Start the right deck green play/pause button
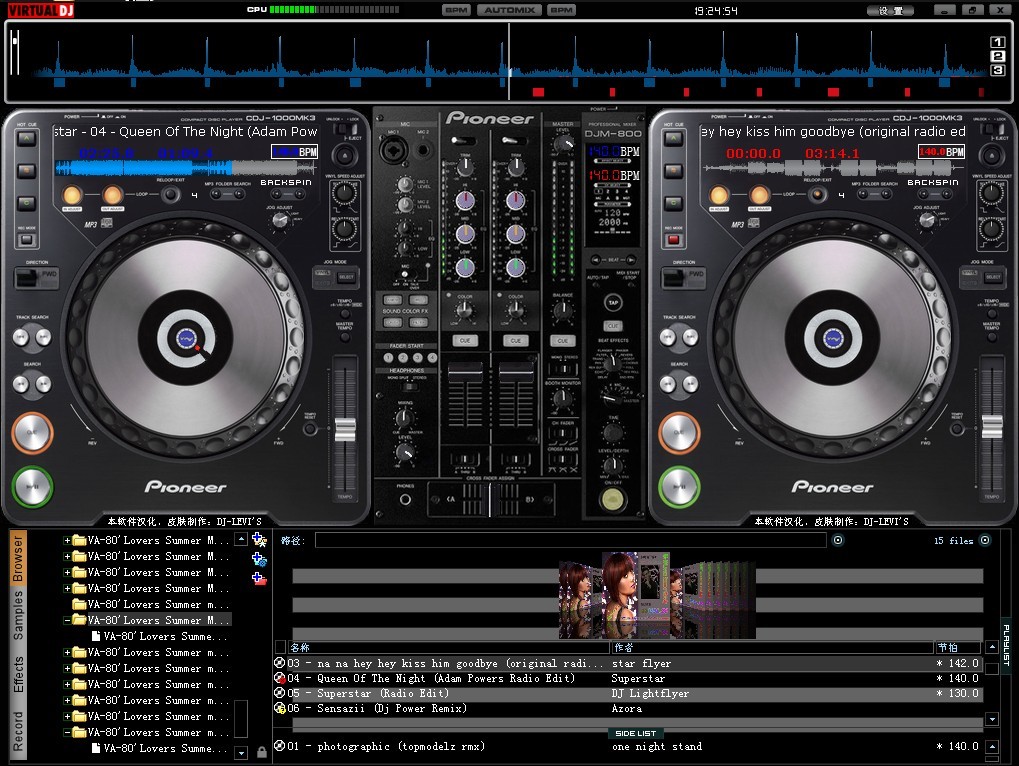 tap(679, 486)
